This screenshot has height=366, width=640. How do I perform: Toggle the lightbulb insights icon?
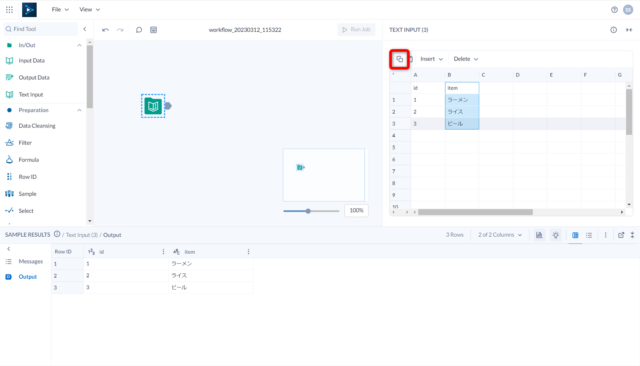click(556, 235)
